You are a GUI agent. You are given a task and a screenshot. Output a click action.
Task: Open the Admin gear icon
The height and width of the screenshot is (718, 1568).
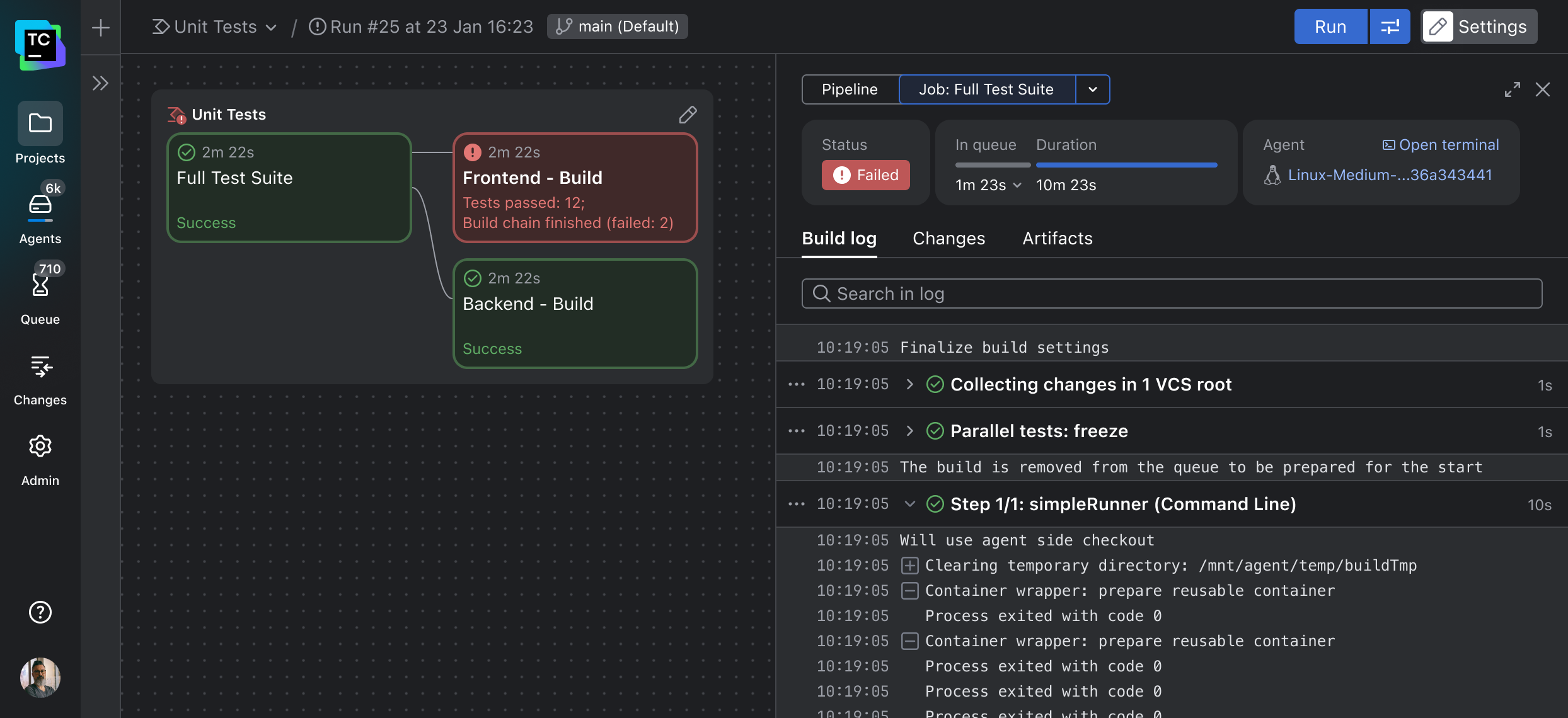click(40, 446)
